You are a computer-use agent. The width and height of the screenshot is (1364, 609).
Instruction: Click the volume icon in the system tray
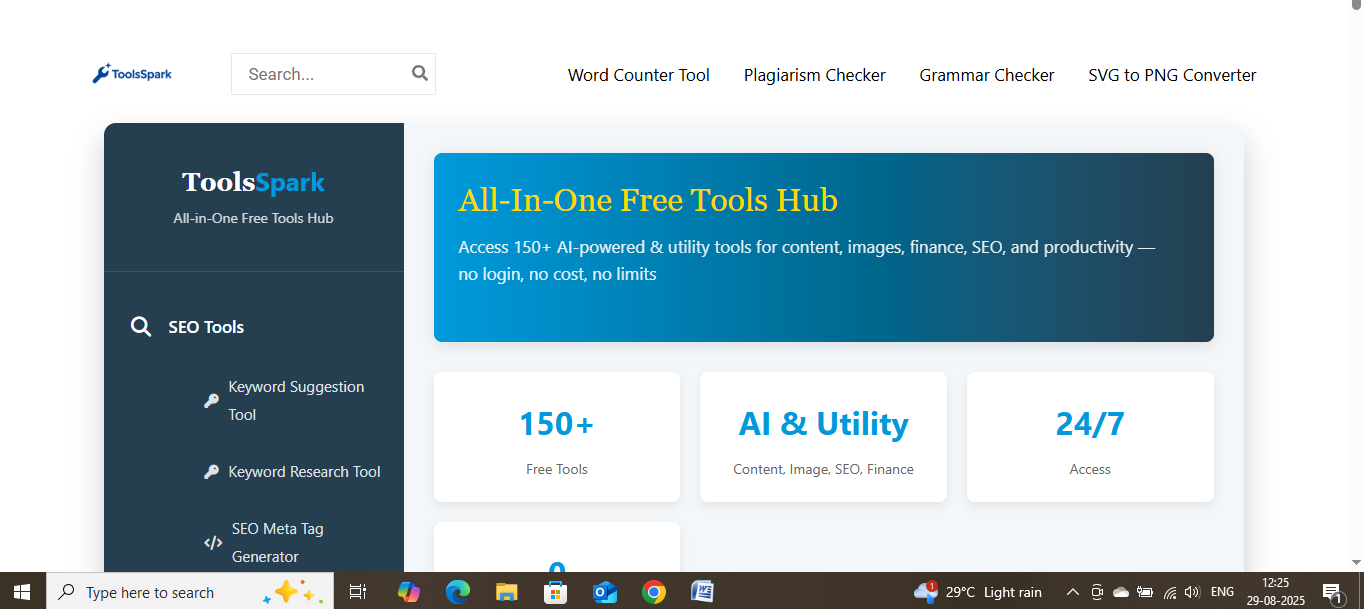pos(1192,591)
